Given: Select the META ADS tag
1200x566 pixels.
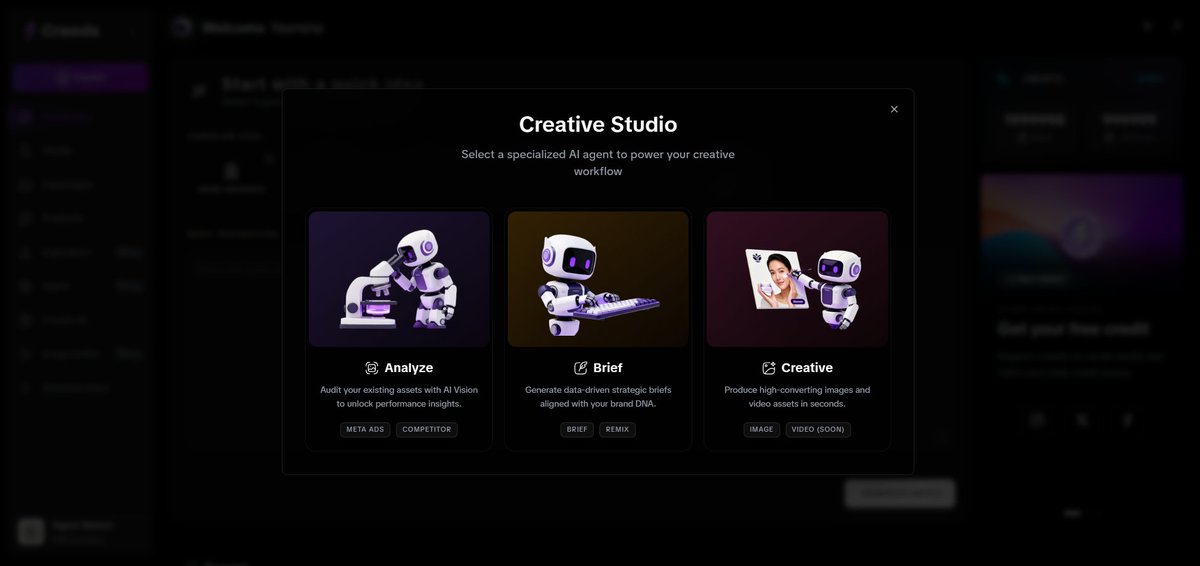Looking at the screenshot, I should (x=365, y=430).
